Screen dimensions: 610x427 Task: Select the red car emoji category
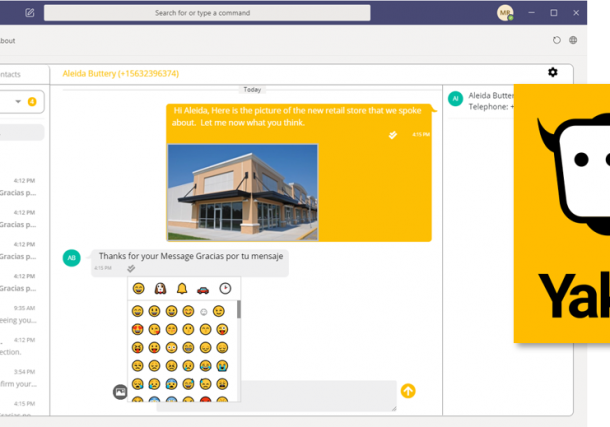pyautogui.click(x=203, y=289)
